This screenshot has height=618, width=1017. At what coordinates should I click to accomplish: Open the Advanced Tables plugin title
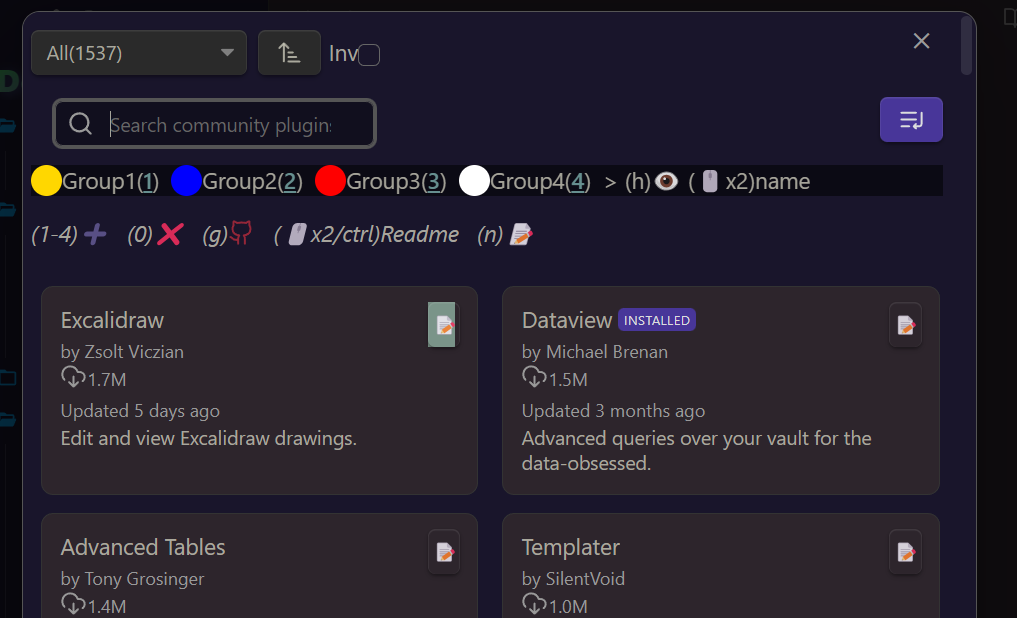[x=143, y=547]
